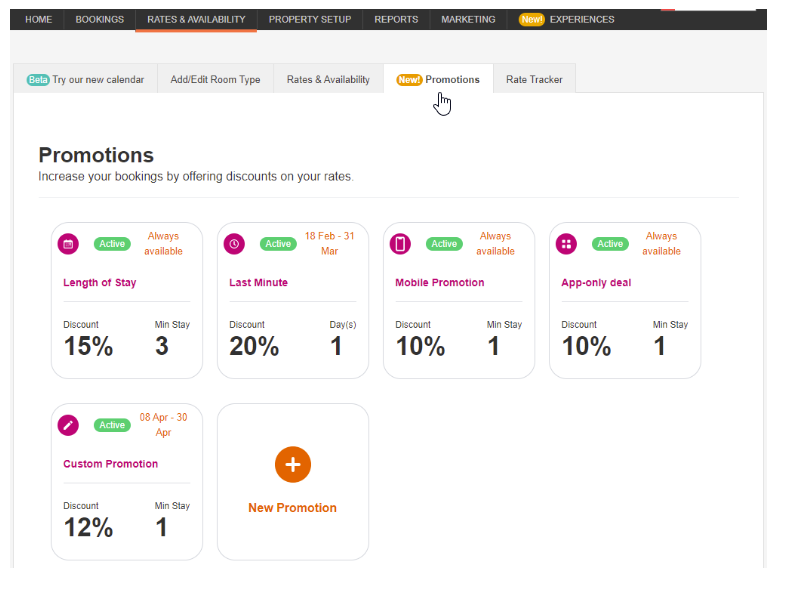Click the Beta badge on new calendar tab
The width and height of the screenshot is (793, 591).
[38, 80]
